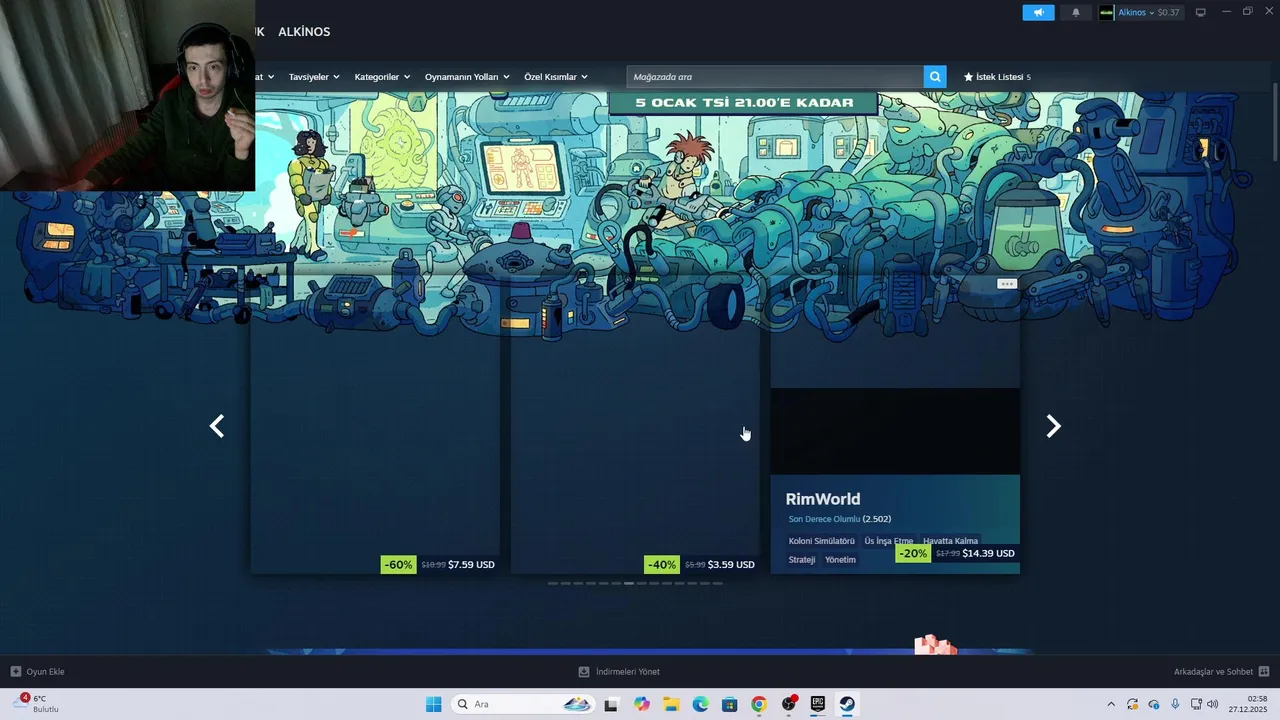The width and height of the screenshot is (1280, 720).
Task: Click the Windows taskbar Ara search box
Action: coord(521,704)
